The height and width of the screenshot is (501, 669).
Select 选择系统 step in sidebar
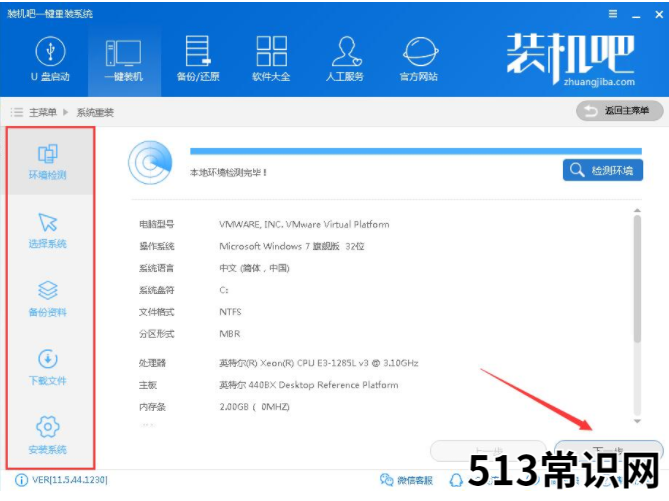[48, 230]
